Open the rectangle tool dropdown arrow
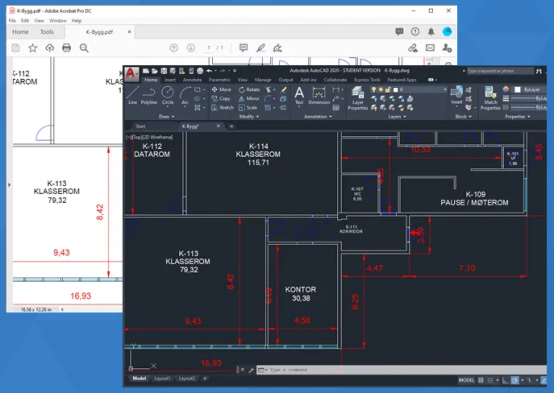This screenshot has width=554, height=394. 204,89
